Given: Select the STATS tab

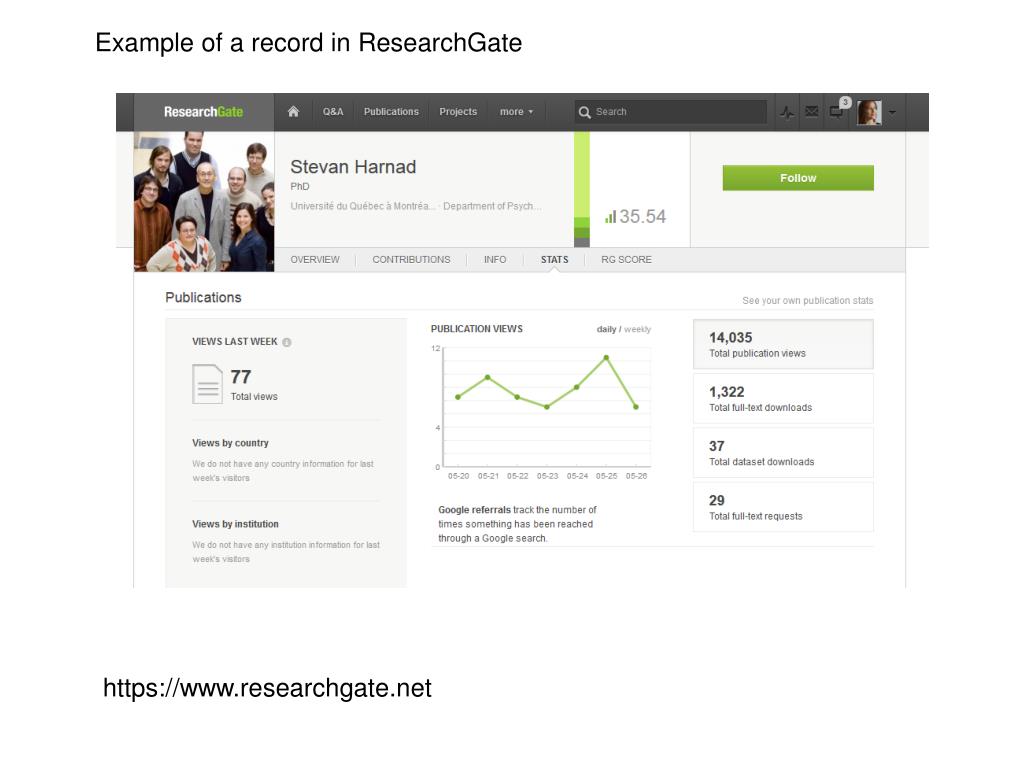Looking at the screenshot, I should click(554, 259).
